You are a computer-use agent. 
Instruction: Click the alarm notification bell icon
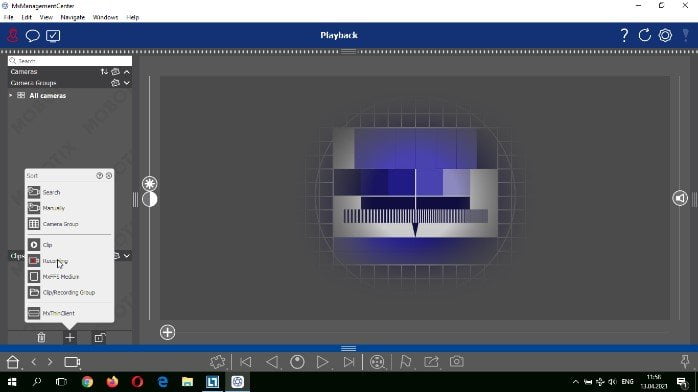coord(686,35)
